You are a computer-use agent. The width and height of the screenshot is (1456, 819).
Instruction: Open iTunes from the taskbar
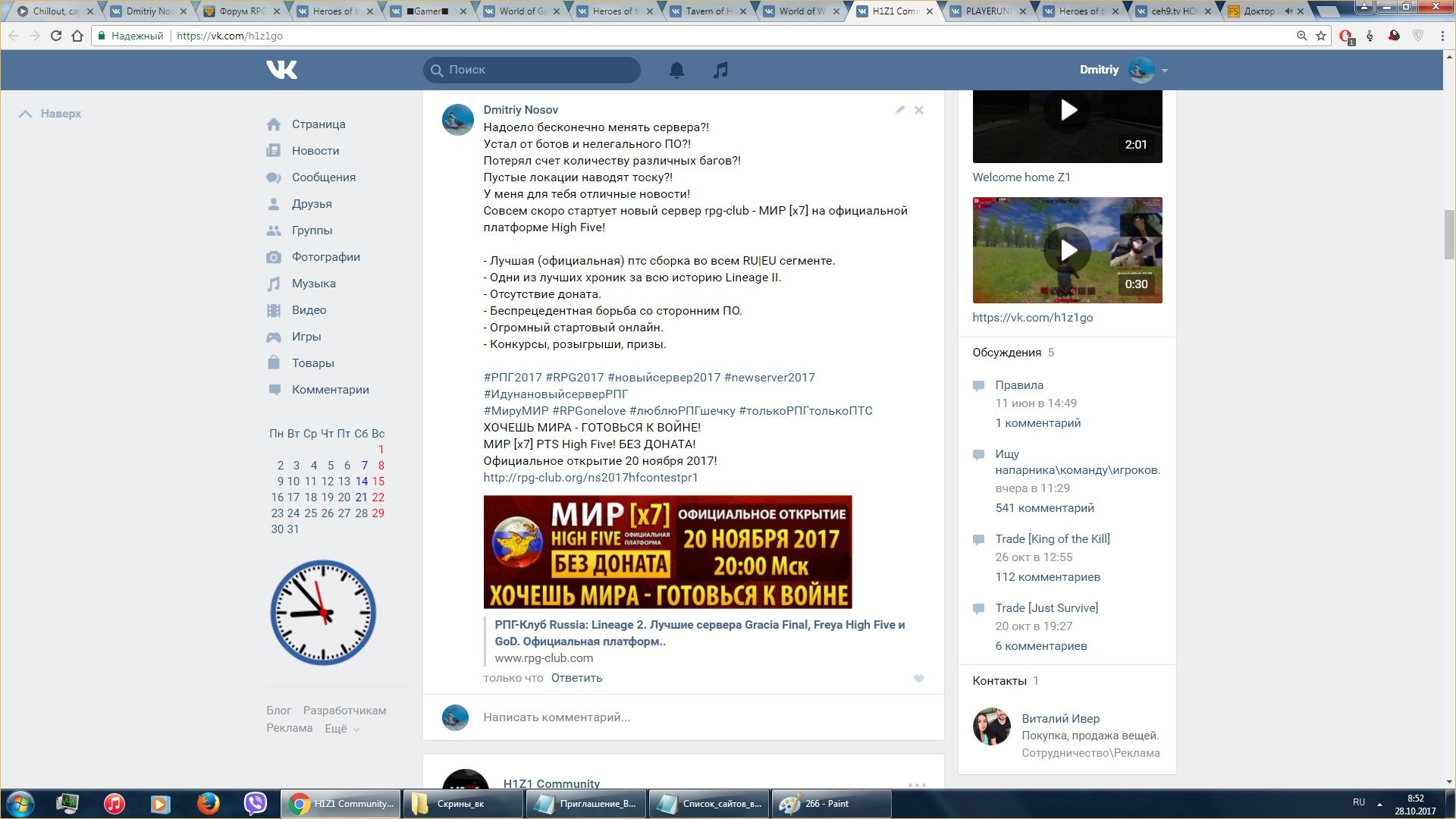[115, 804]
